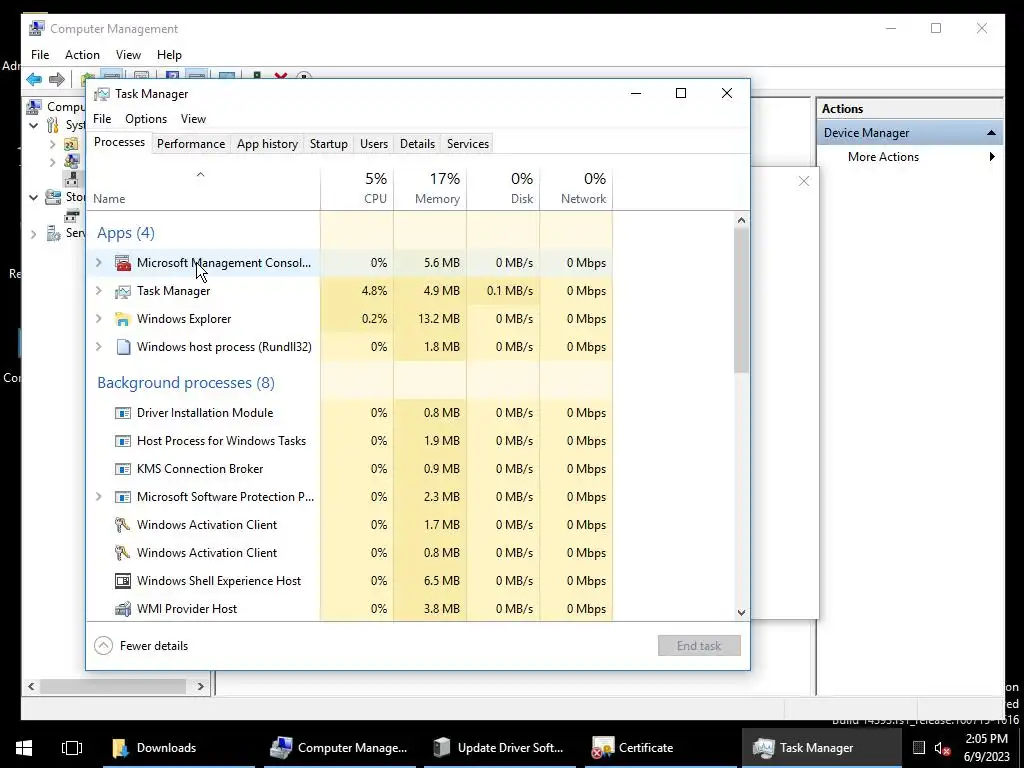This screenshot has height=768, width=1024.
Task: Click the Forward arrow in Computer Management toolbar
Action: point(57,79)
